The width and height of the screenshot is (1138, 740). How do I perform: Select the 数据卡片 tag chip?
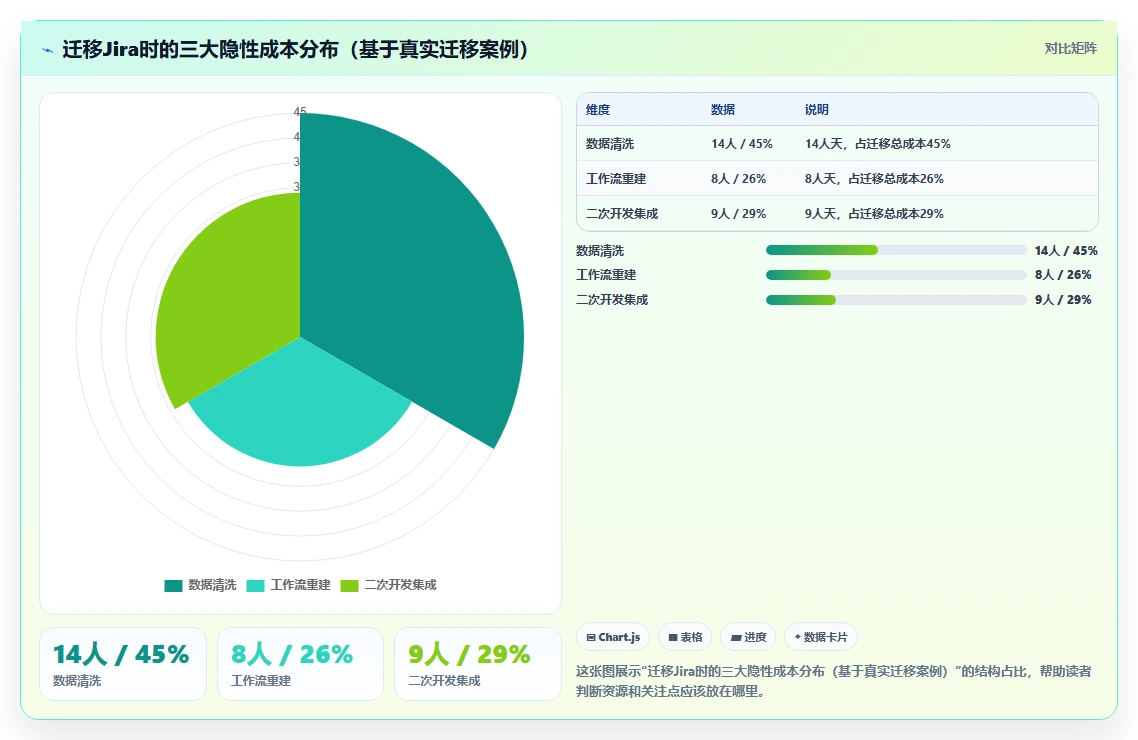click(821, 637)
